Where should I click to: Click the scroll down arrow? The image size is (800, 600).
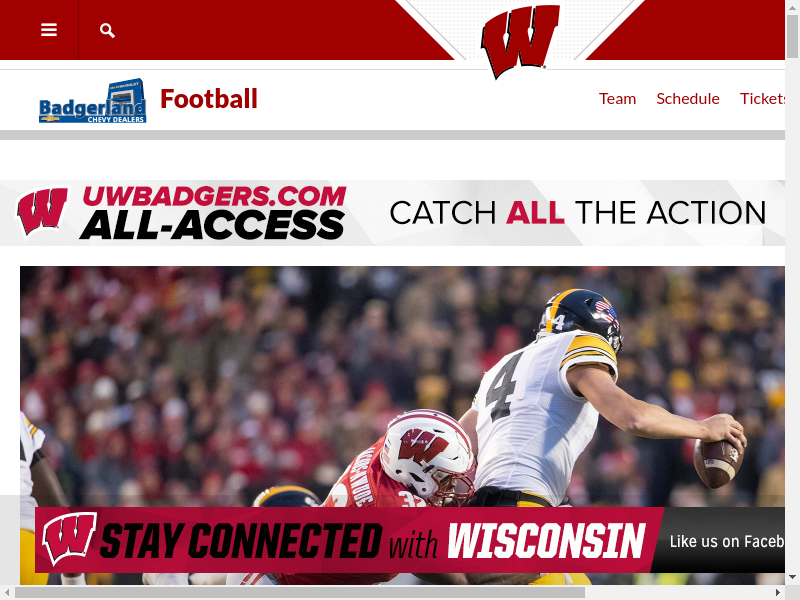pos(792,577)
